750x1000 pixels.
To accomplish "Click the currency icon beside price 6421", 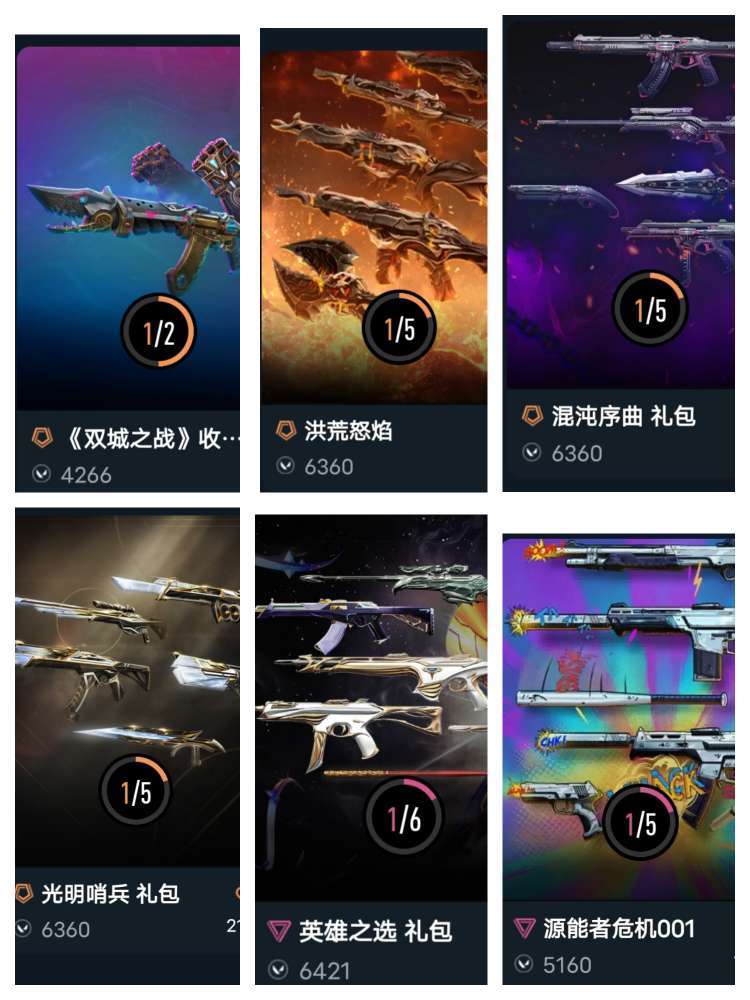I will pos(277,970).
